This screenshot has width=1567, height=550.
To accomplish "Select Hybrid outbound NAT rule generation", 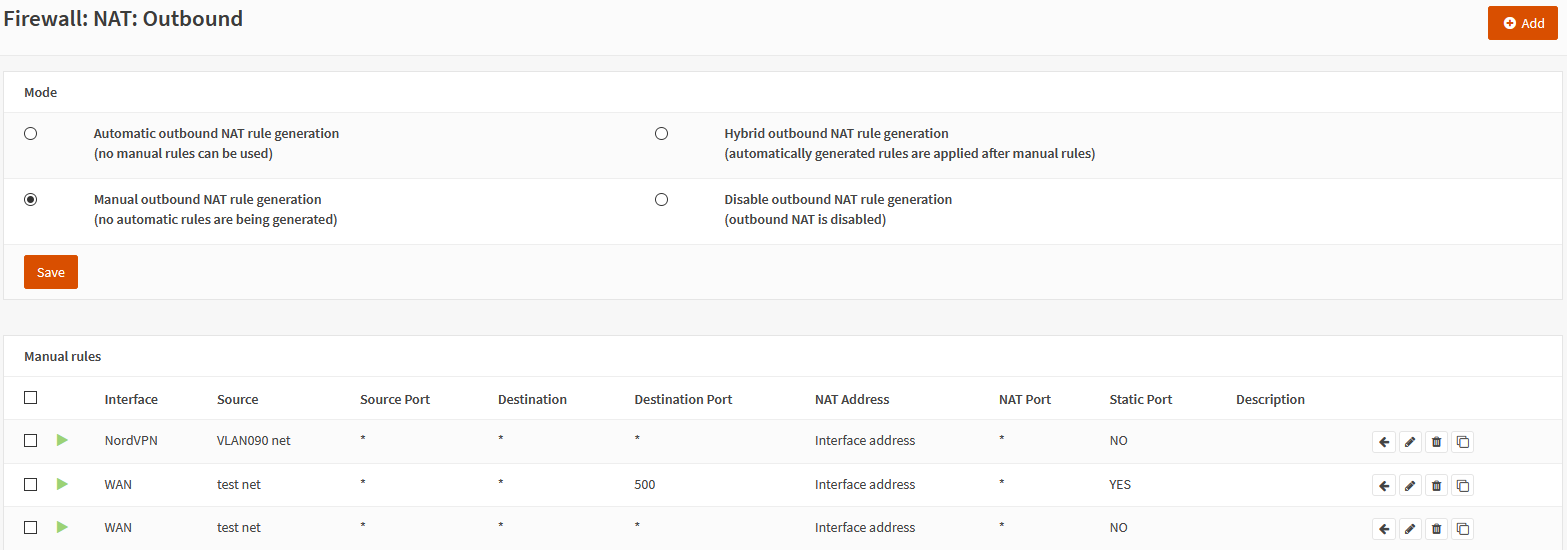I will coord(661,133).
